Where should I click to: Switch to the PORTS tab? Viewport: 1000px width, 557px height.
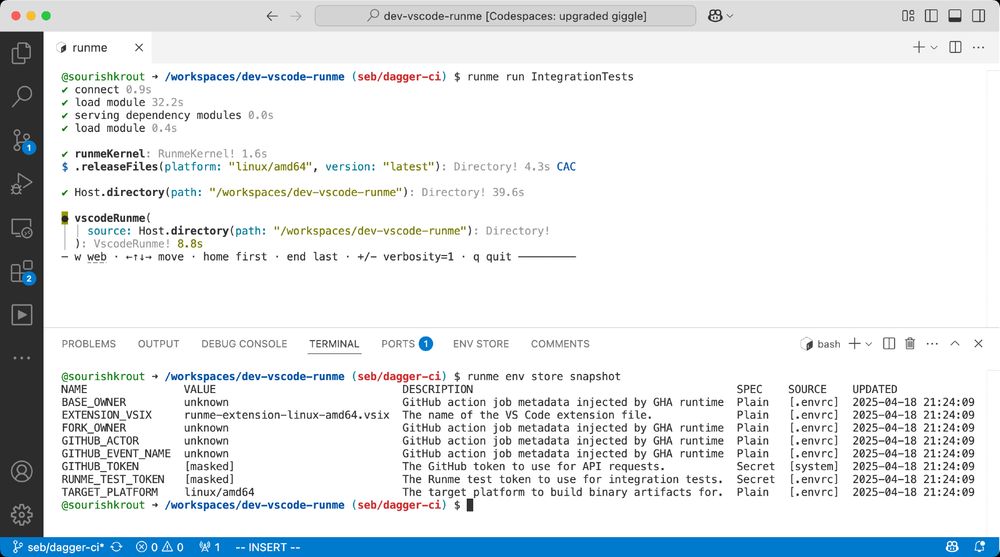pyautogui.click(x=407, y=344)
